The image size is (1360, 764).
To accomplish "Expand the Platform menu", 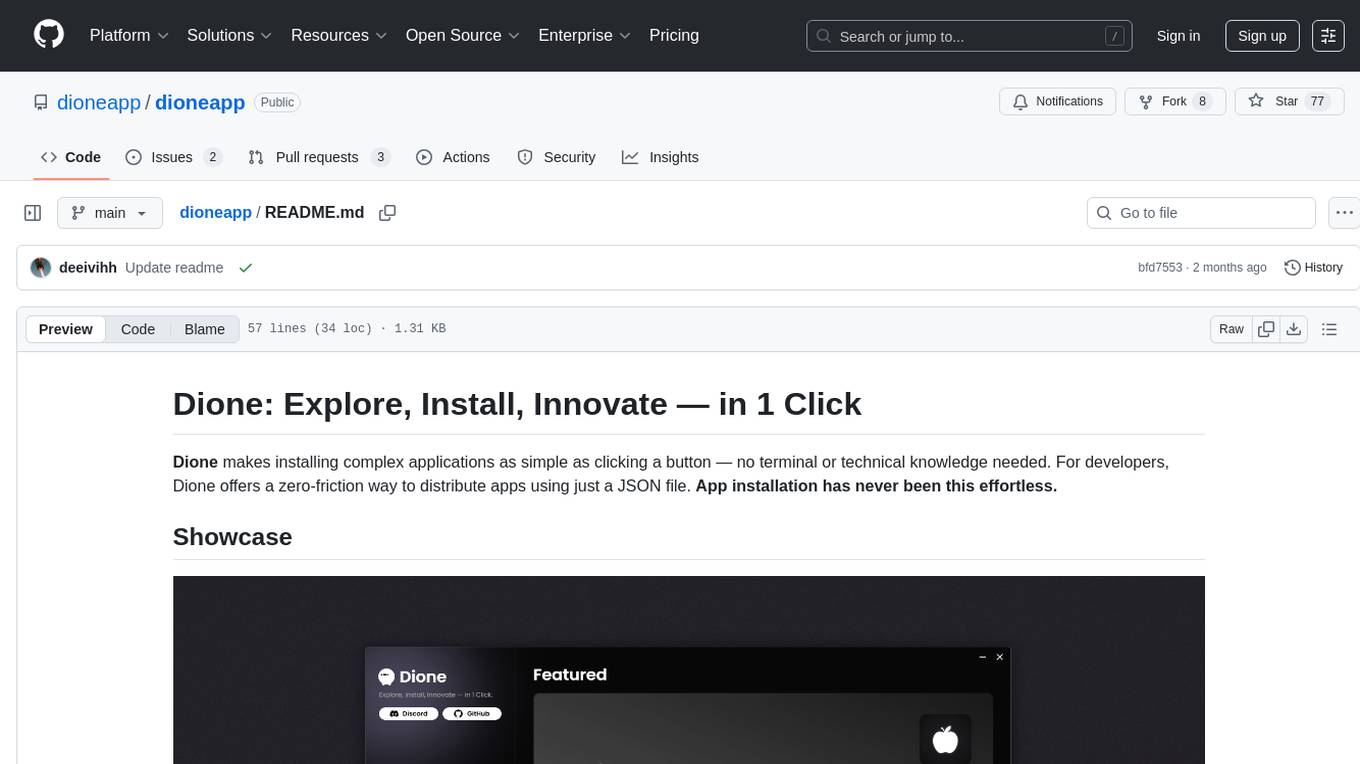I will tap(129, 35).
